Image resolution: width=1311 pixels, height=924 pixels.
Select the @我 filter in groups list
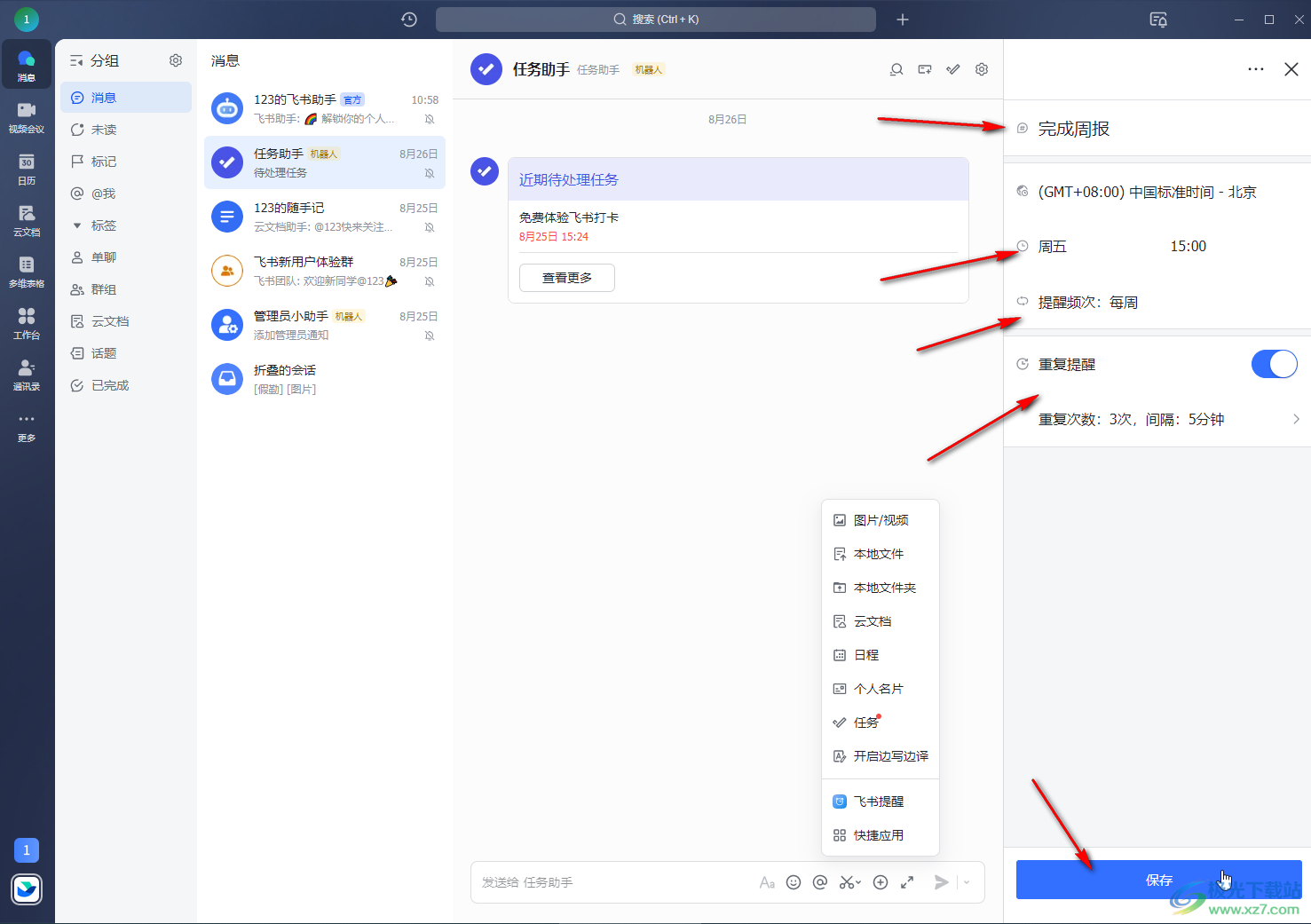click(x=126, y=193)
